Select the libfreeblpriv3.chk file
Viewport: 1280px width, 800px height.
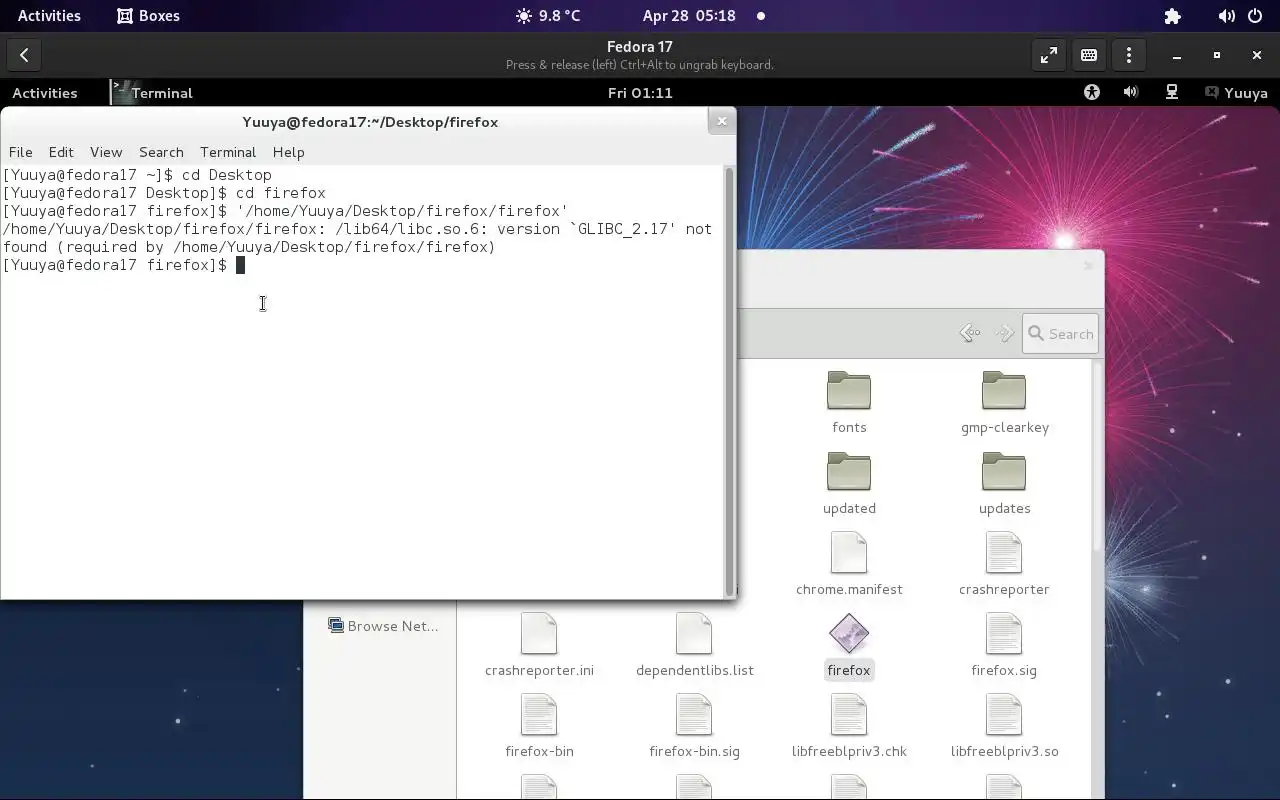[849, 726]
